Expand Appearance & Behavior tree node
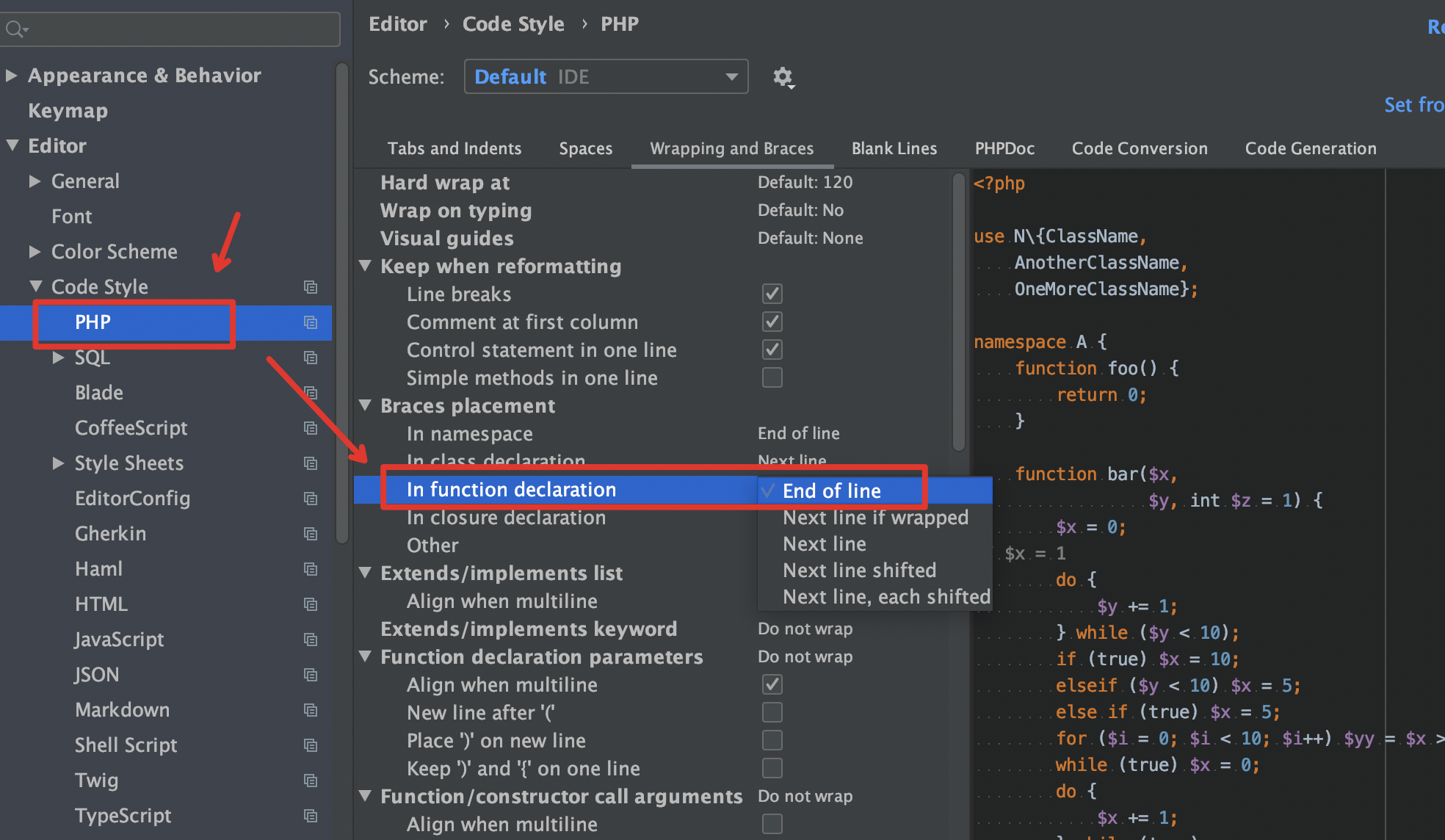Image resolution: width=1445 pixels, height=840 pixels. (11, 76)
